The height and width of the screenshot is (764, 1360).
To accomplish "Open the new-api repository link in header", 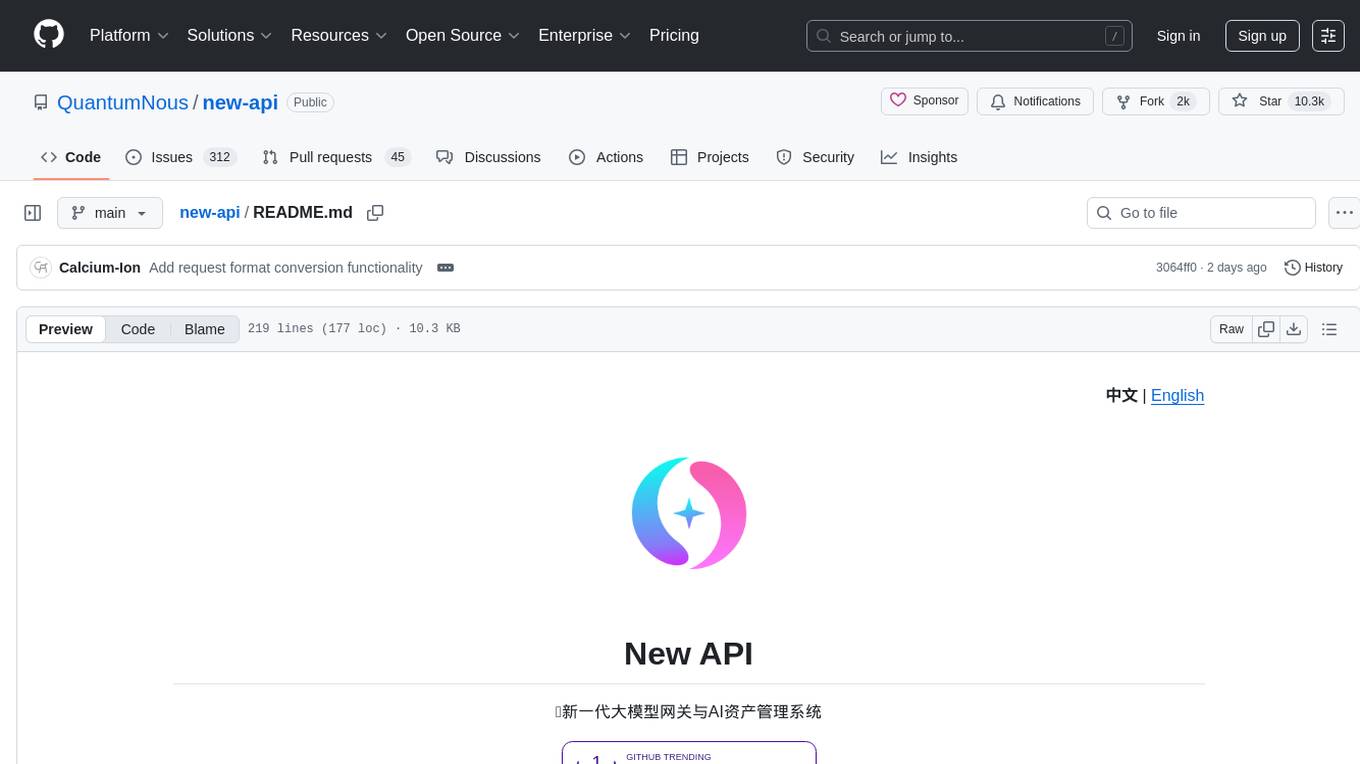I will (240, 102).
